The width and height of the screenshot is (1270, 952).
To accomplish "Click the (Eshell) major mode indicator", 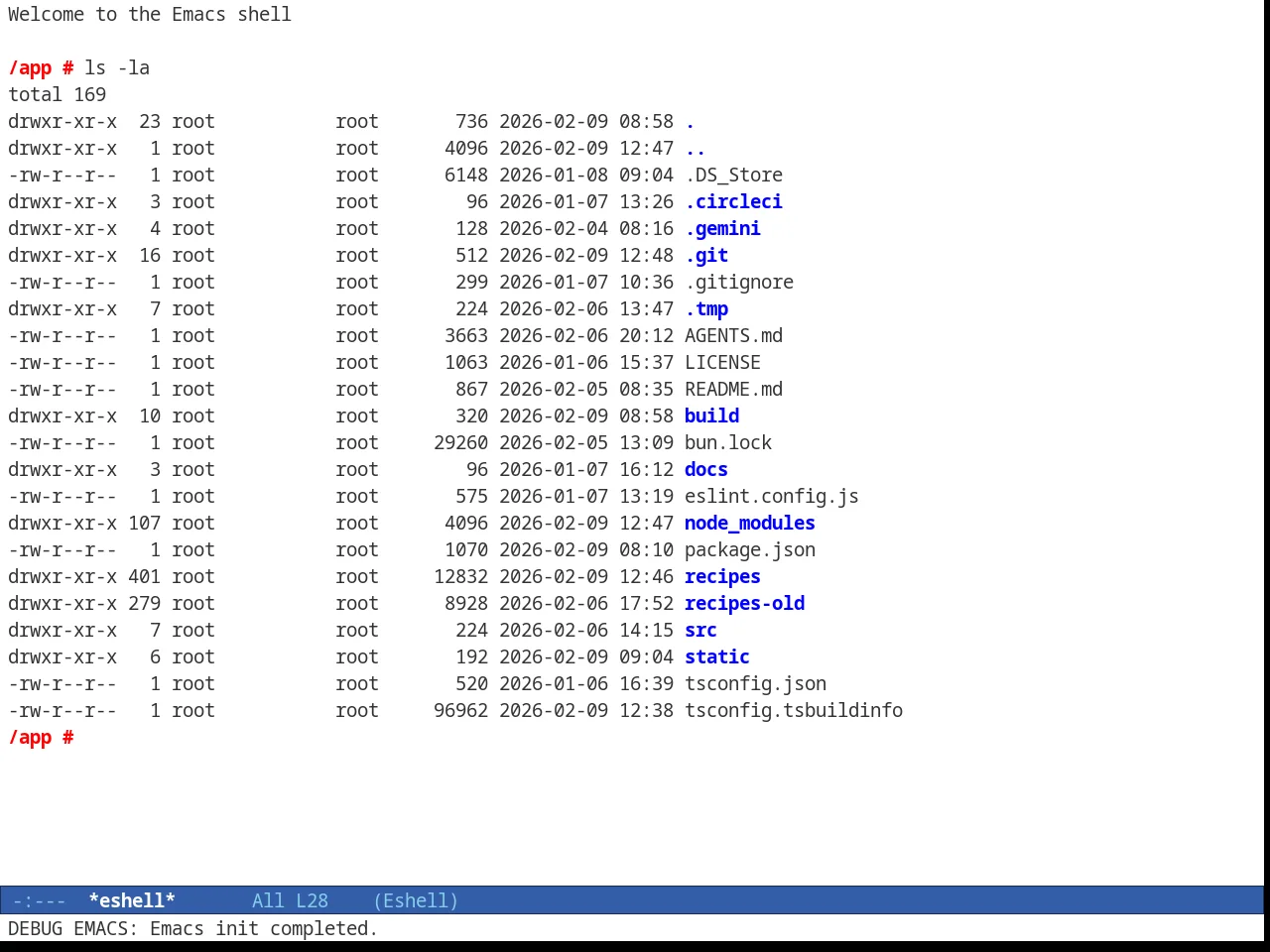I will click(416, 900).
